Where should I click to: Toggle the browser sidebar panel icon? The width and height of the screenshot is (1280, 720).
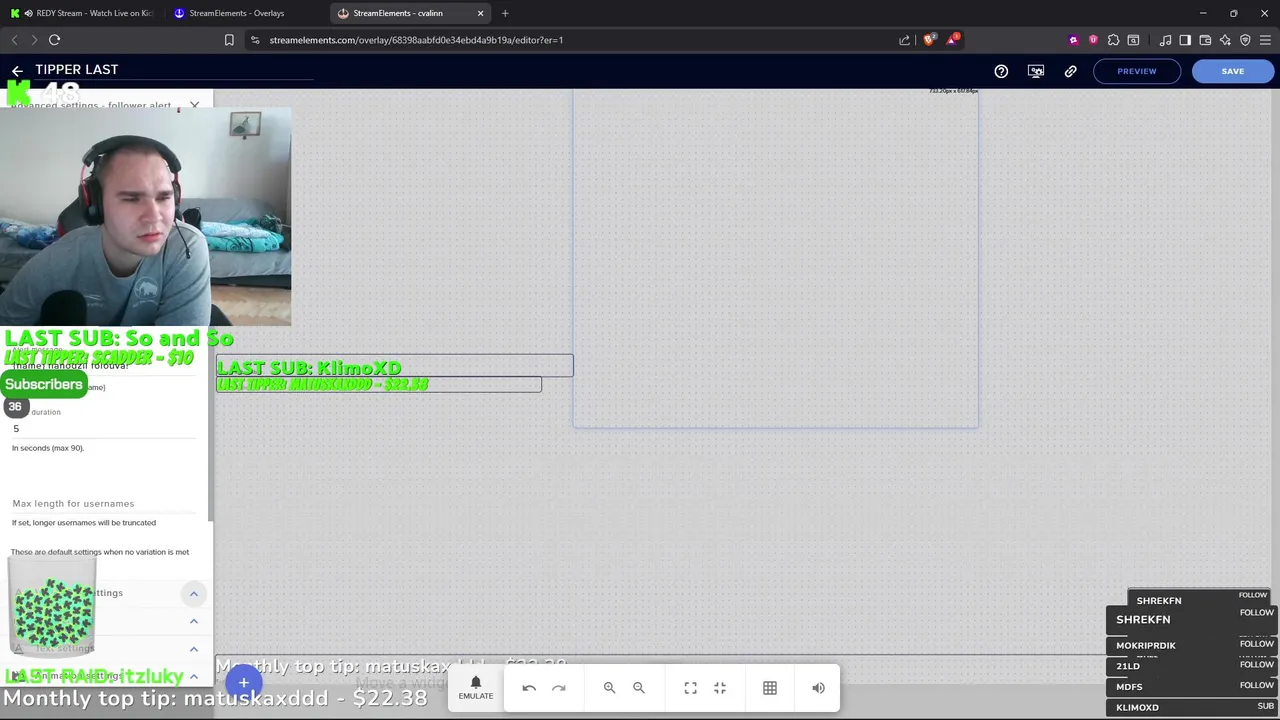coord(1185,40)
